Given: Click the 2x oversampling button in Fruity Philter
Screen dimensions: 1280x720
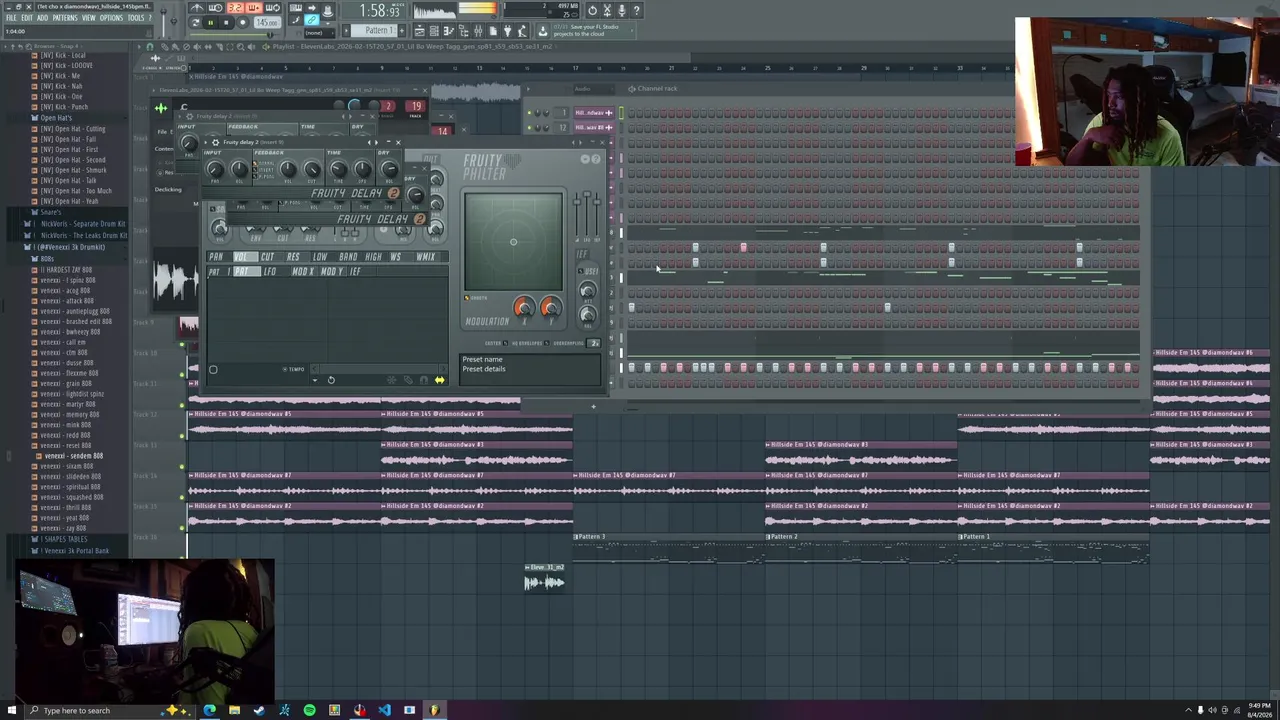Looking at the screenshot, I should click(x=593, y=343).
